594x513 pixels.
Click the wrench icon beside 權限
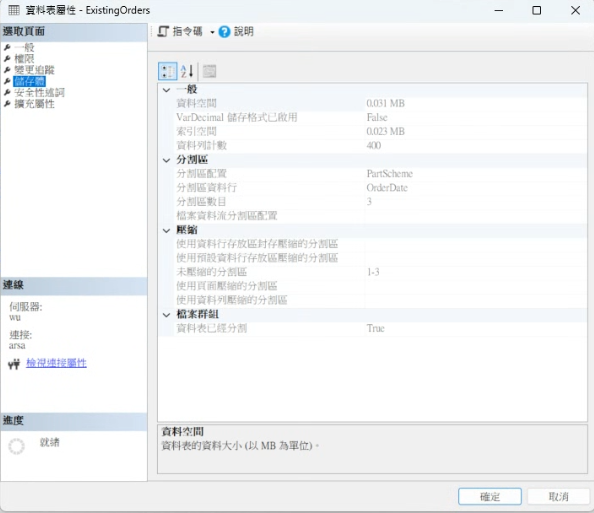[7, 59]
